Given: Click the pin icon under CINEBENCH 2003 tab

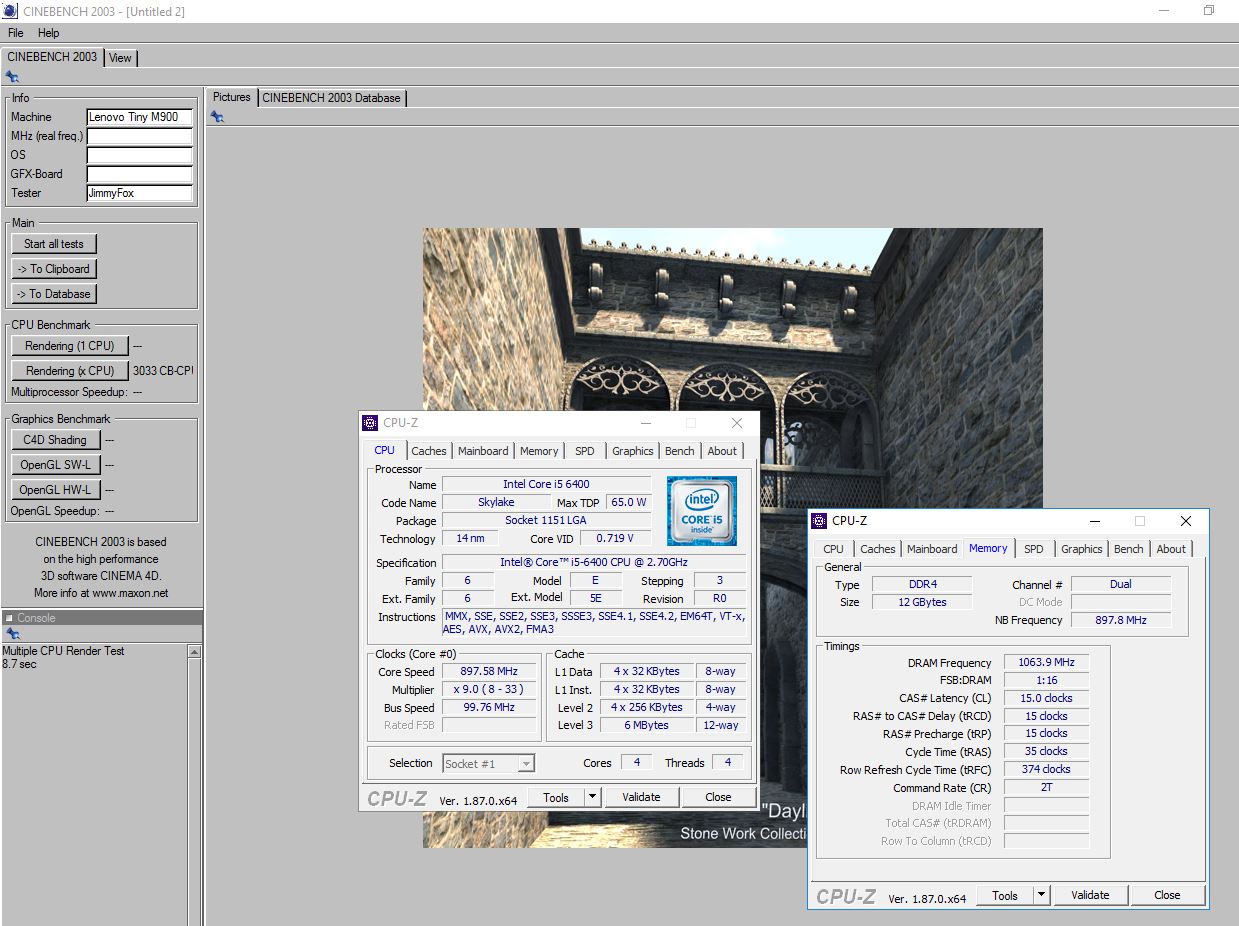Looking at the screenshot, I should [12, 76].
